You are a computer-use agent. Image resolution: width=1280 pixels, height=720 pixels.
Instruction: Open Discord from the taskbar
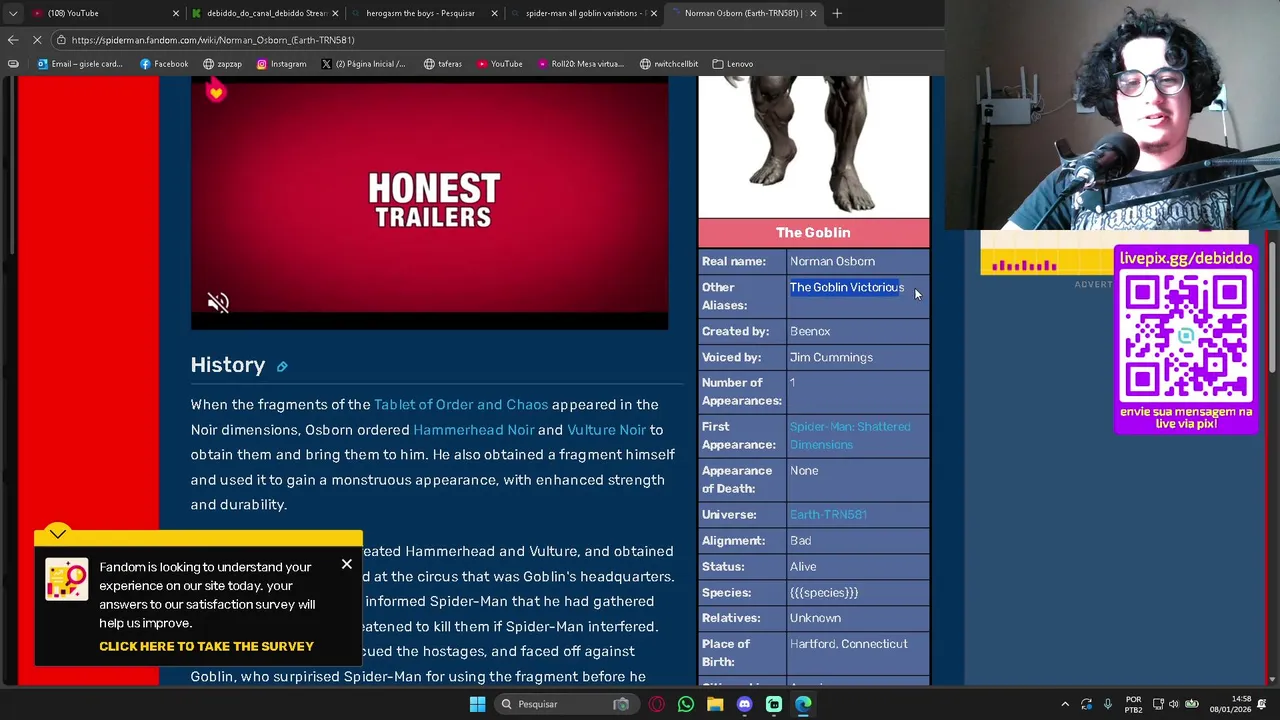pyautogui.click(x=744, y=704)
